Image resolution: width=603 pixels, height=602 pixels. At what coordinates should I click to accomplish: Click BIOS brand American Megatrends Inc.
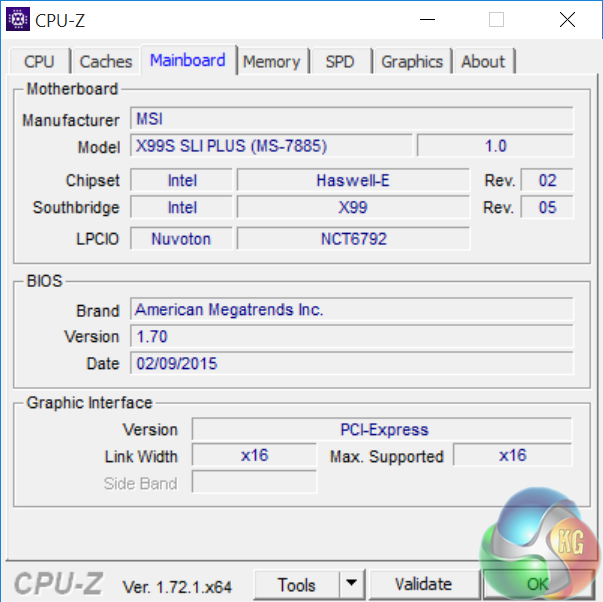coord(351,310)
